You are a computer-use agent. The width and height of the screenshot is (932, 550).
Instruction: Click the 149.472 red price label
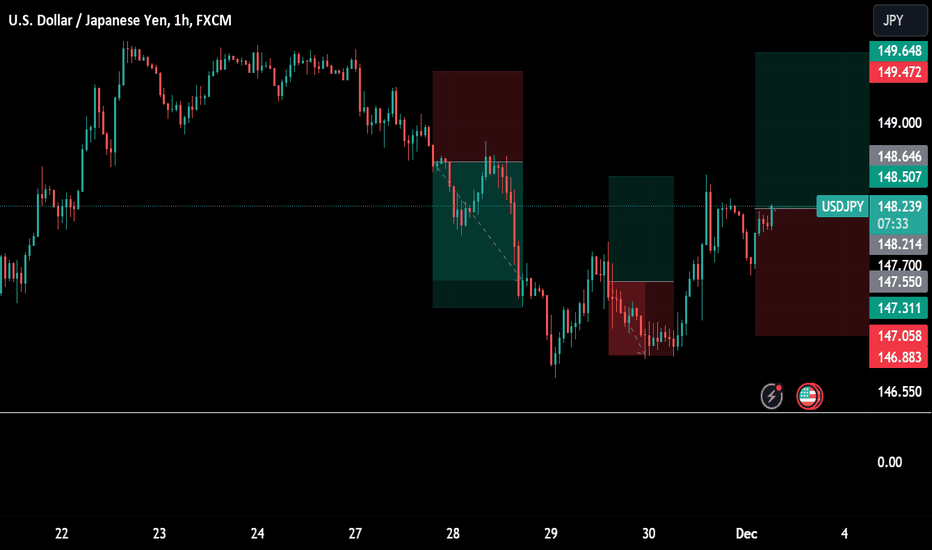[899, 73]
